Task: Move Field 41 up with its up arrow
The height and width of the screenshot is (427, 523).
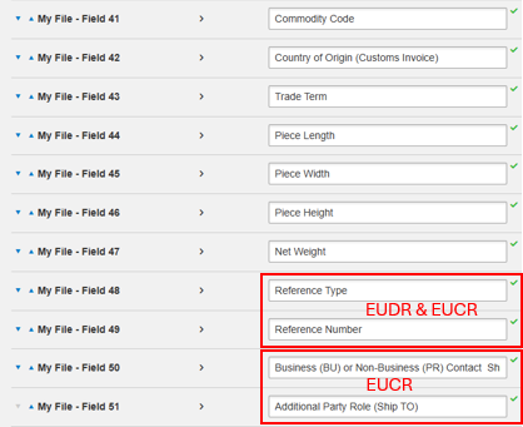Action: pos(31,19)
